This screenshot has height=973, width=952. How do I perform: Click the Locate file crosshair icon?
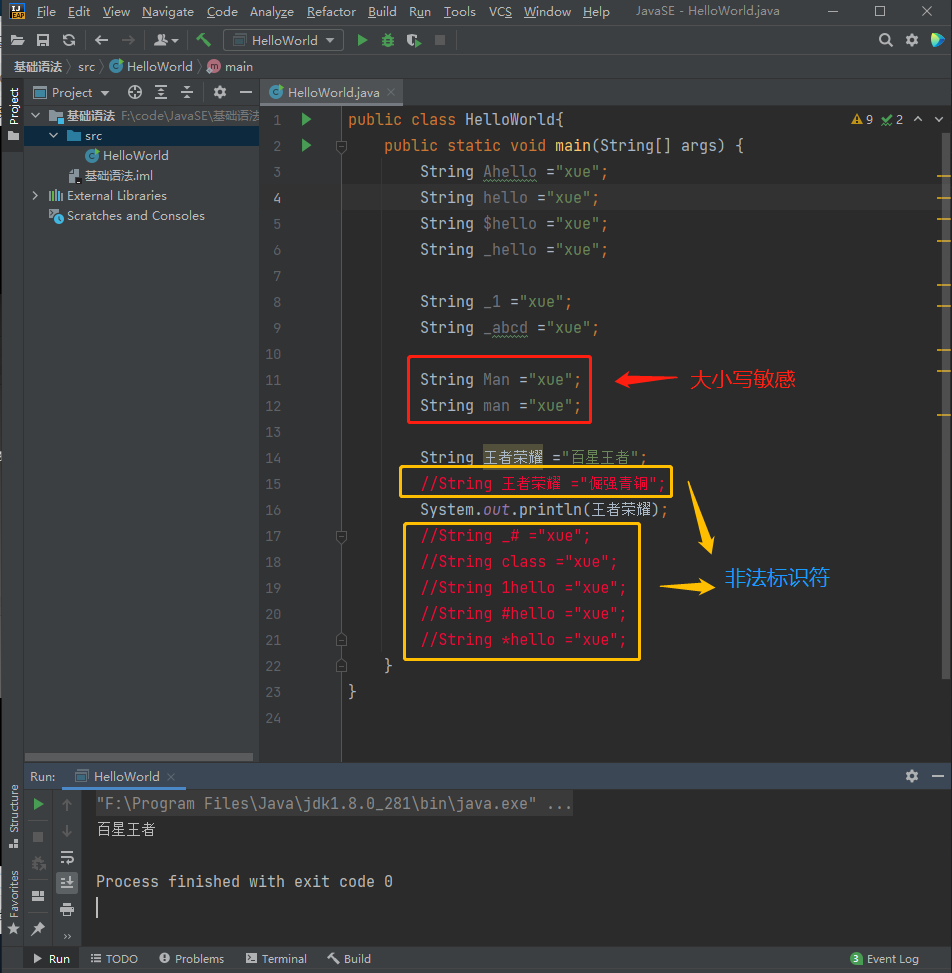(x=135, y=92)
